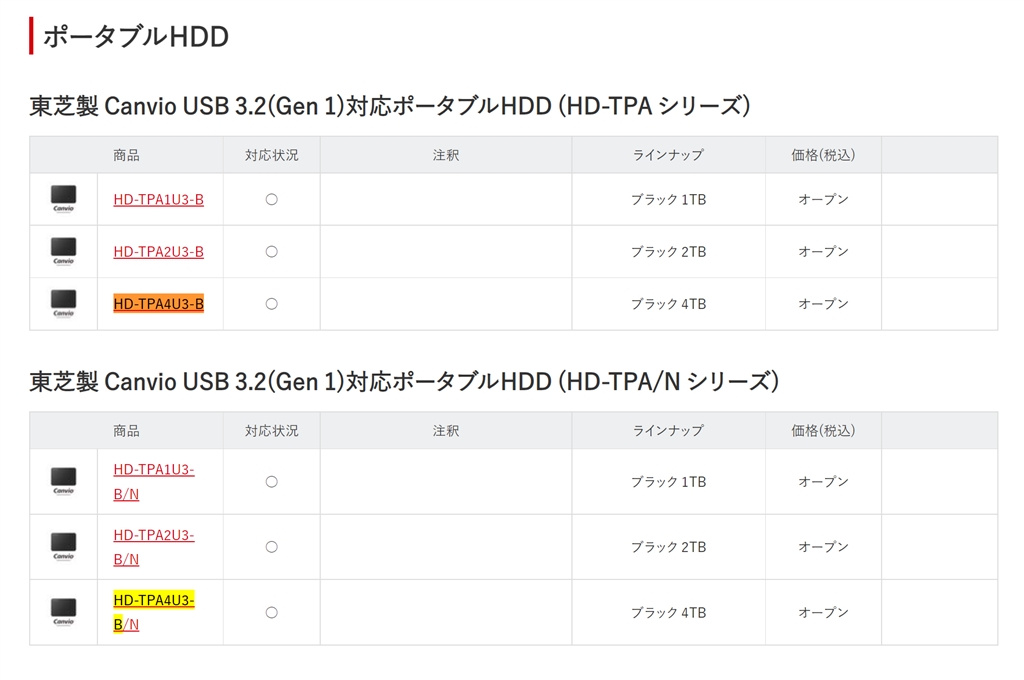Click the compatibility circle for HD-TPA4U3-B
The image size is (1024, 680).
(x=271, y=304)
